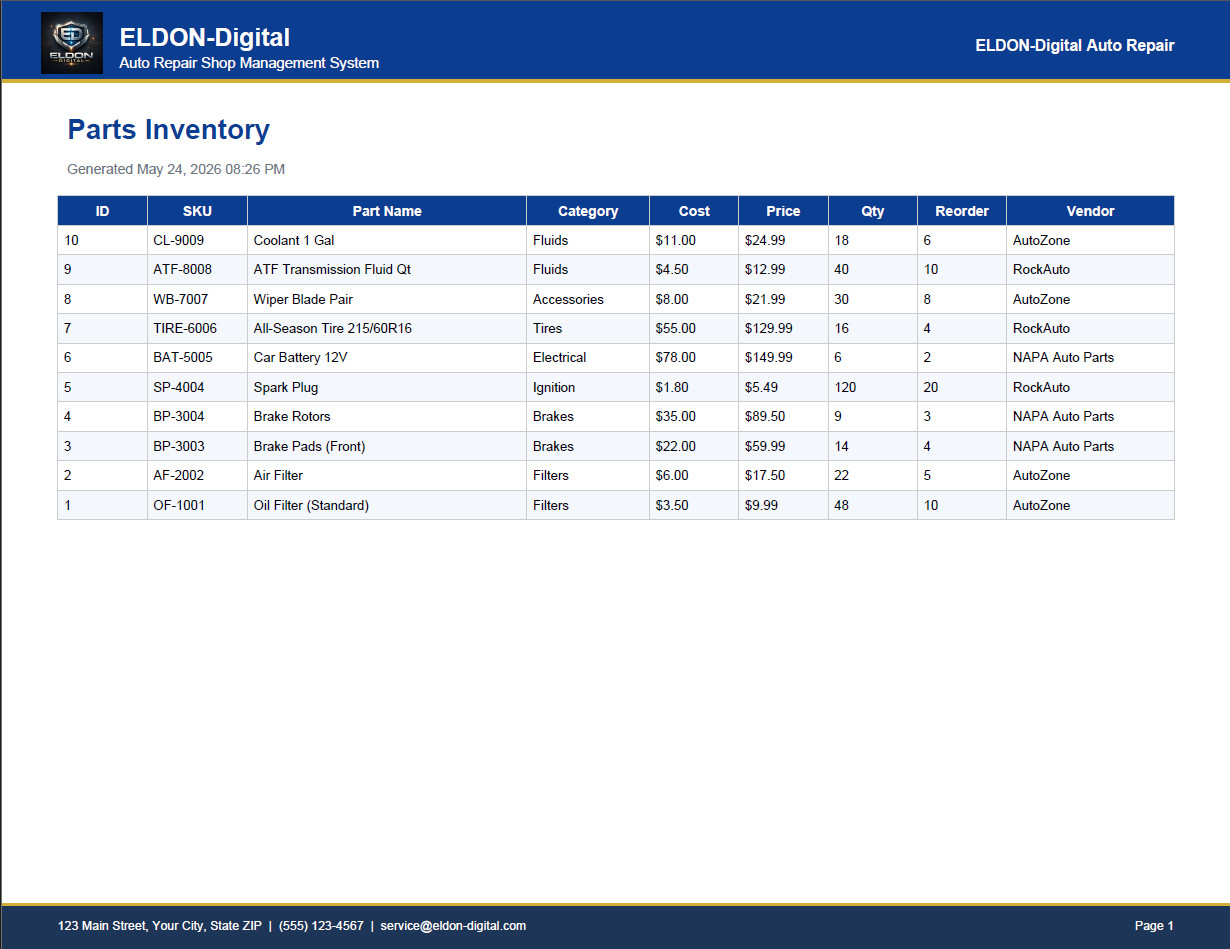Image resolution: width=1230 pixels, height=949 pixels.
Task: Click price $21.99 for Wiper Blade
Action: [765, 299]
